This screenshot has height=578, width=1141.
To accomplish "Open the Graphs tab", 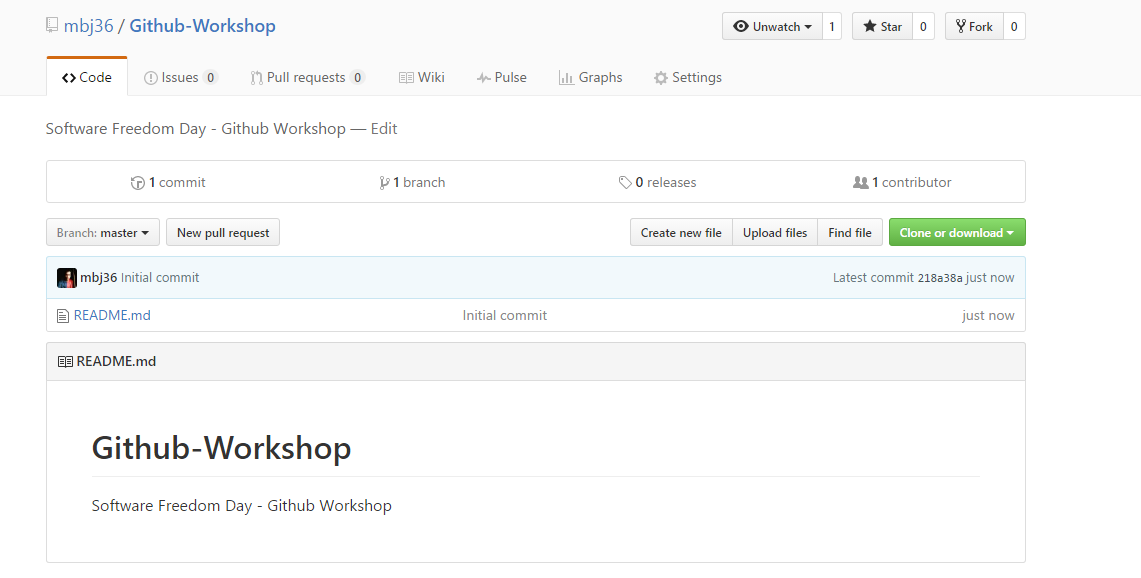I will [x=590, y=77].
